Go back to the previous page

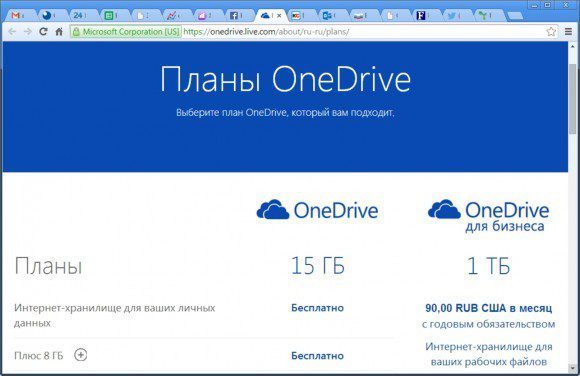click(12, 32)
